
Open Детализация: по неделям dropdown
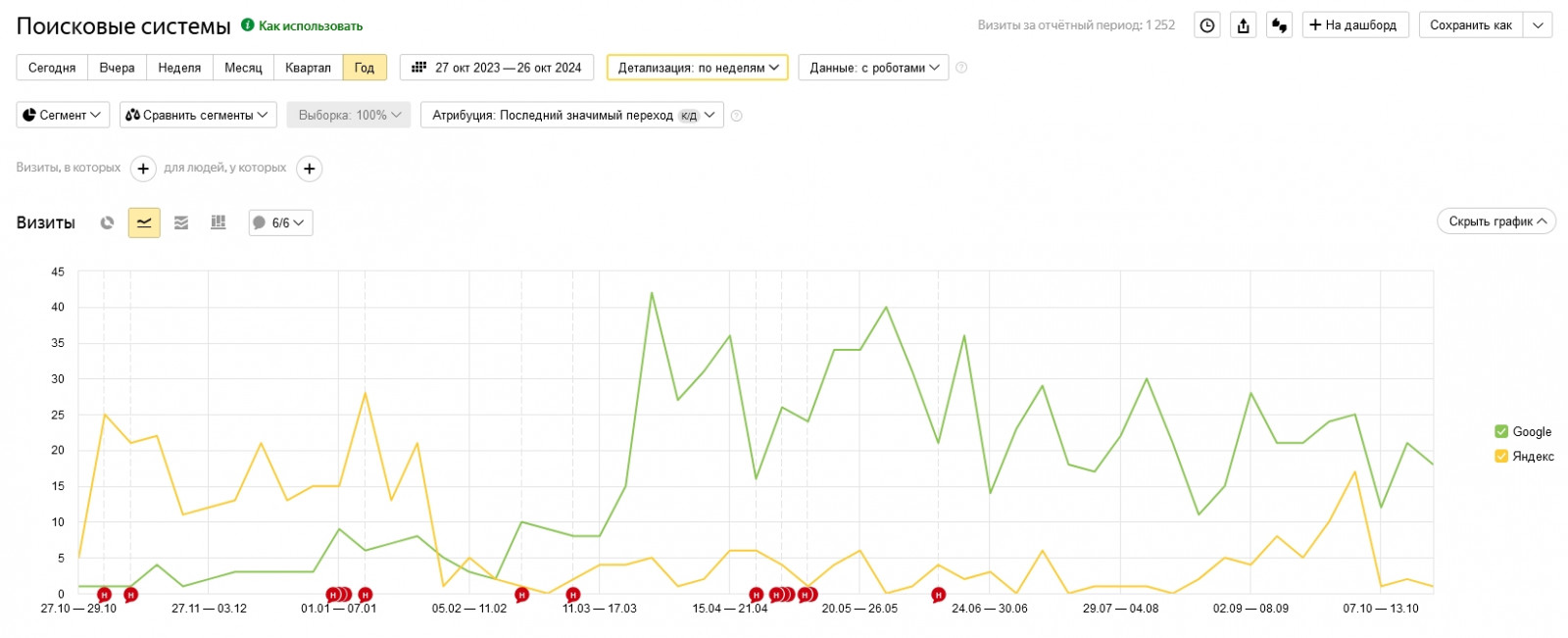(x=697, y=68)
